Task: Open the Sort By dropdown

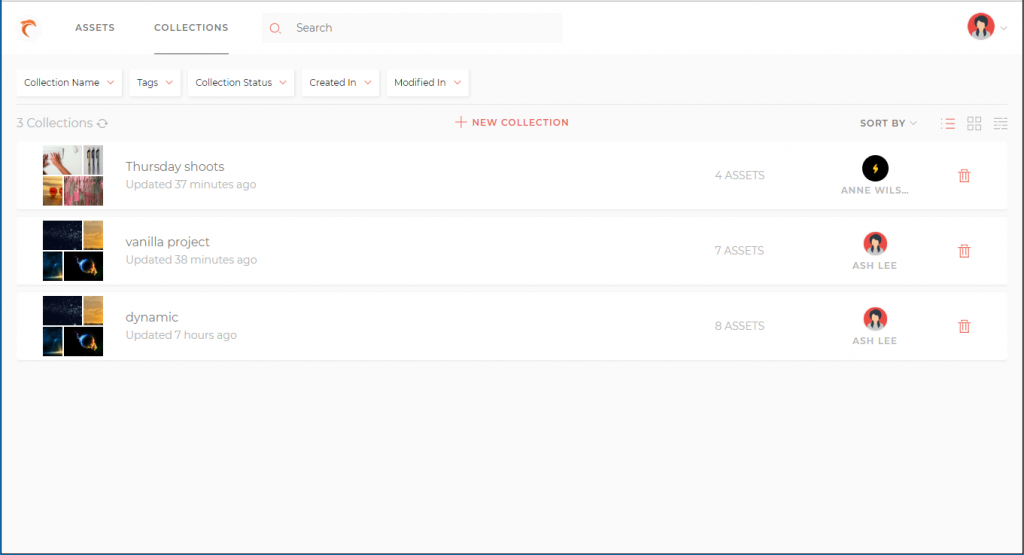Action: pos(888,123)
